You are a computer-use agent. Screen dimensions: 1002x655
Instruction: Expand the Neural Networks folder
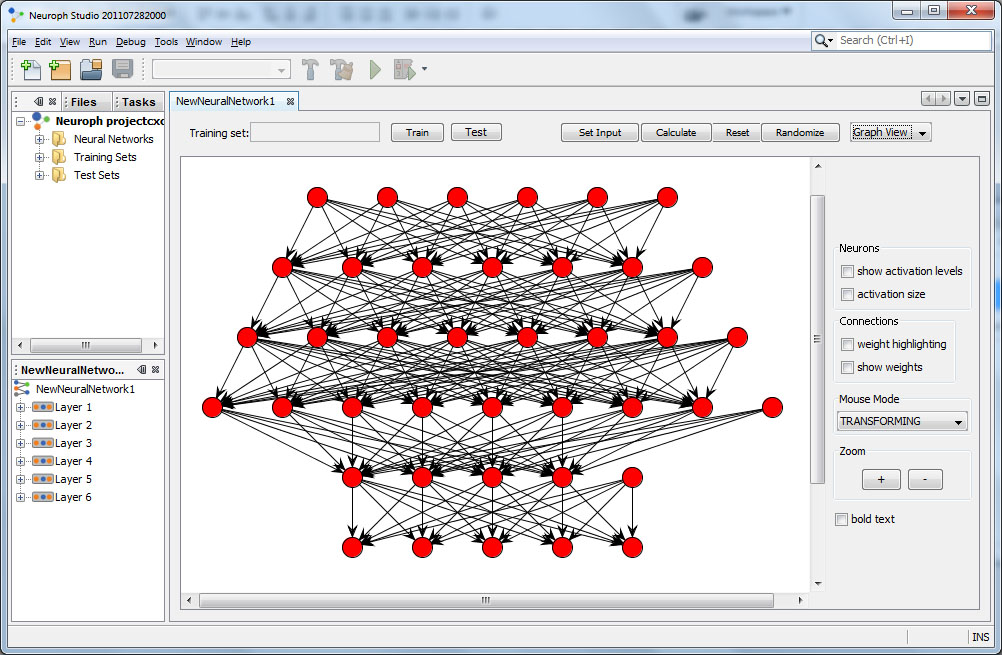(x=40, y=139)
